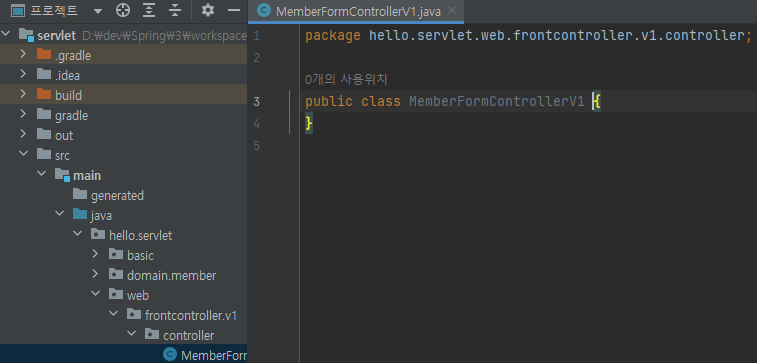757x363 pixels.
Task: Expand the domain.member package
Action: click(x=95, y=274)
